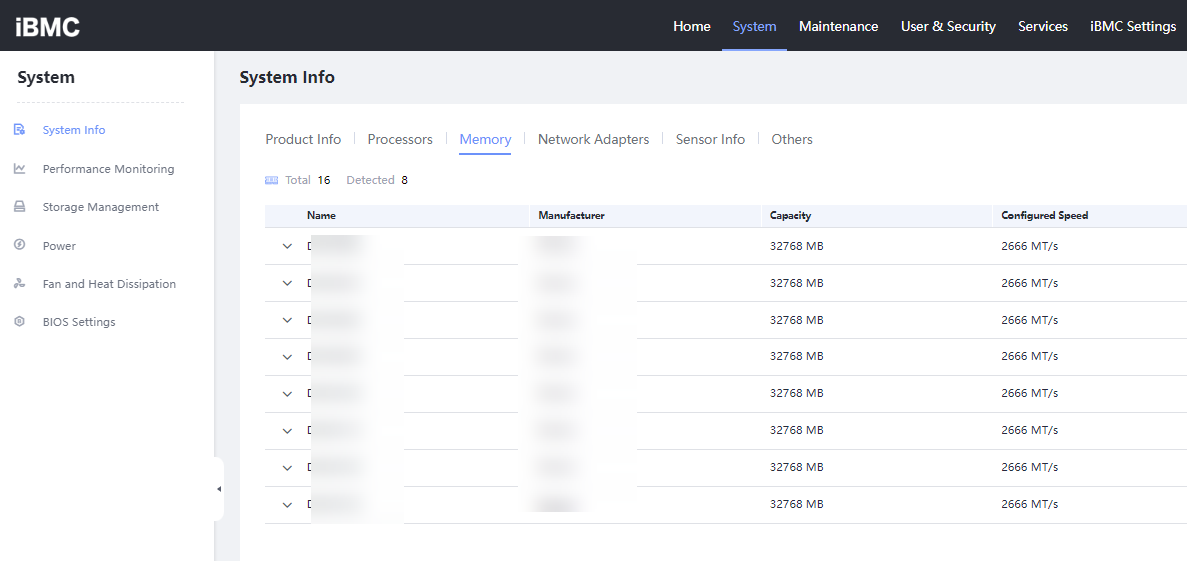This screenshot has height=561, width=1187.
Task: Click the memory module icon beside Total
Action: (272, 180)
